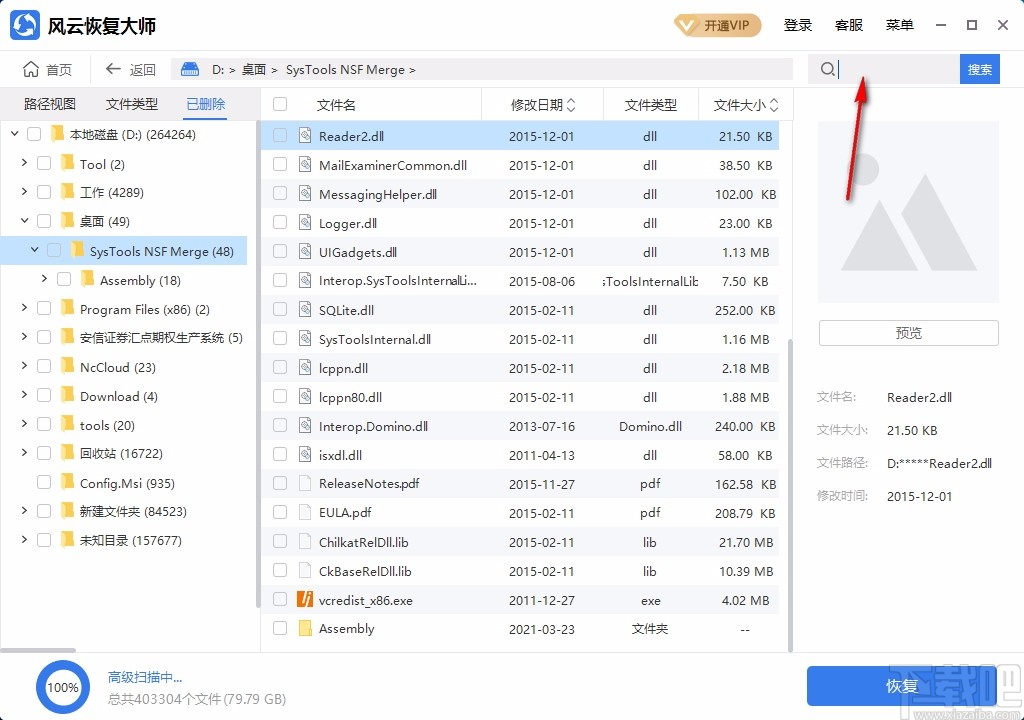The width and height of the screenshot is (1024, 720).
Task: Click the lcppn80.dll file icon
Action: tap(305, 397)
